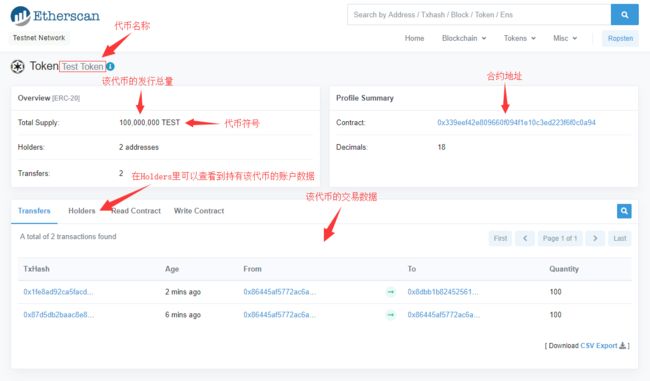Expand the Misc dropdown menu
Screen dimensions: 650x381
point(565,38)
